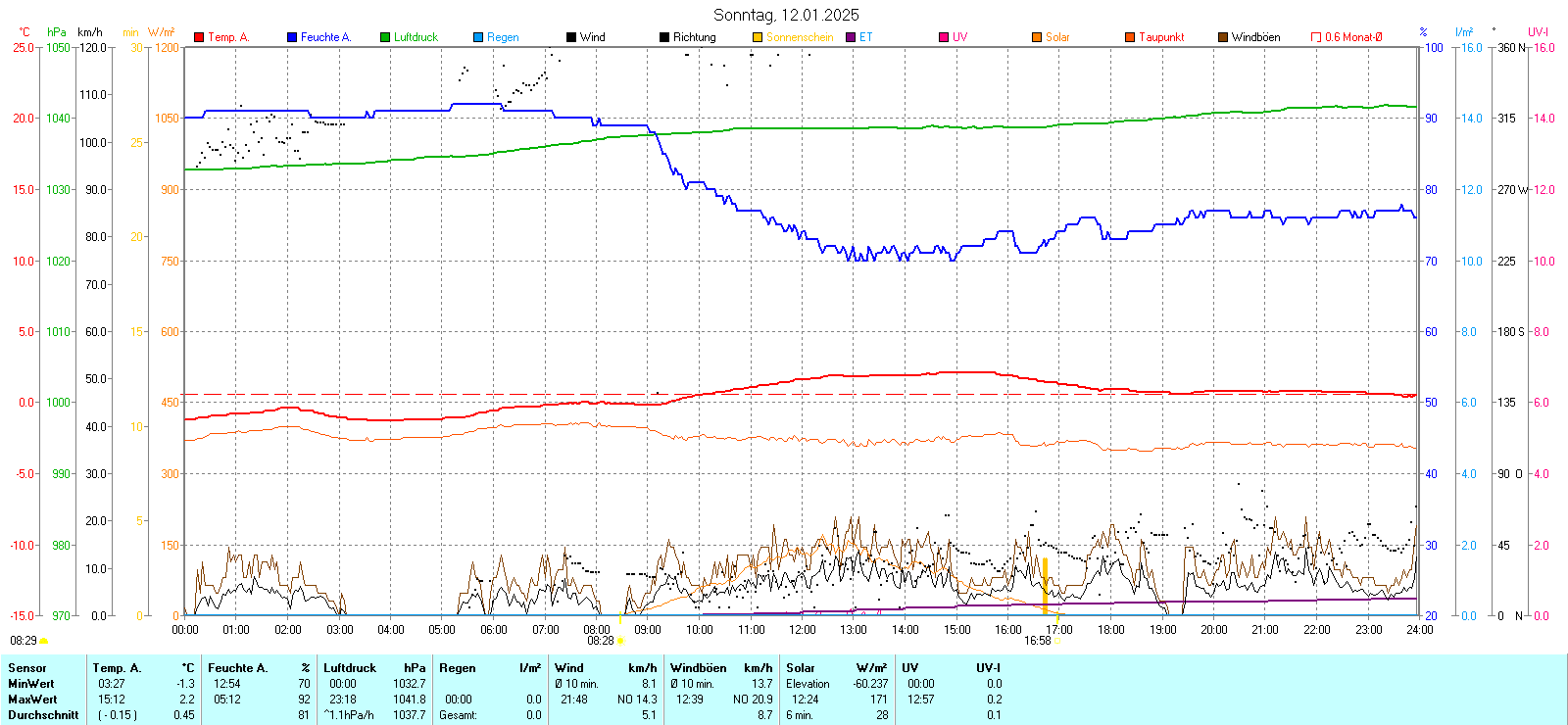Image resolution: width=1568 pixels, height=725 pixels.
Task: Click the Luftdruck column header in table
Action: coord(350,668)
